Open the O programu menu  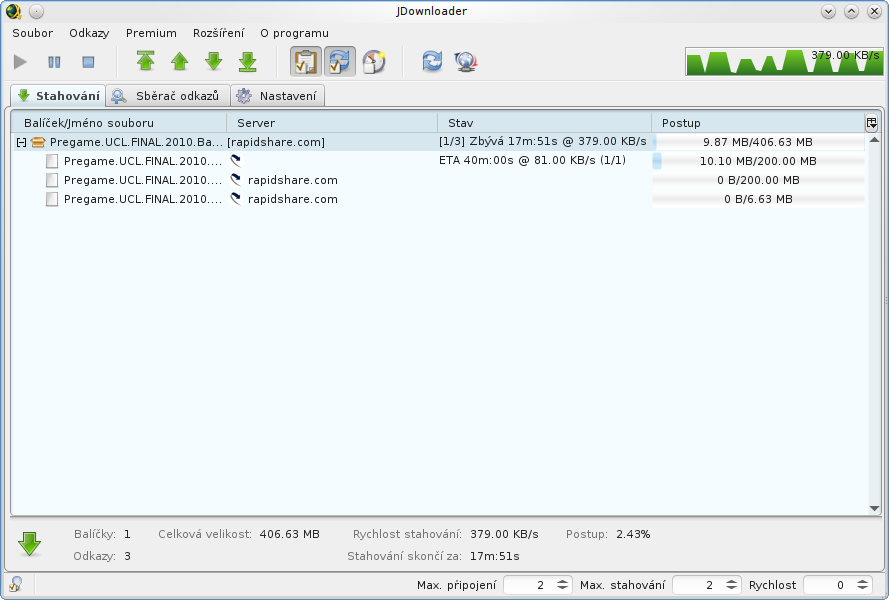pos(294,33)
